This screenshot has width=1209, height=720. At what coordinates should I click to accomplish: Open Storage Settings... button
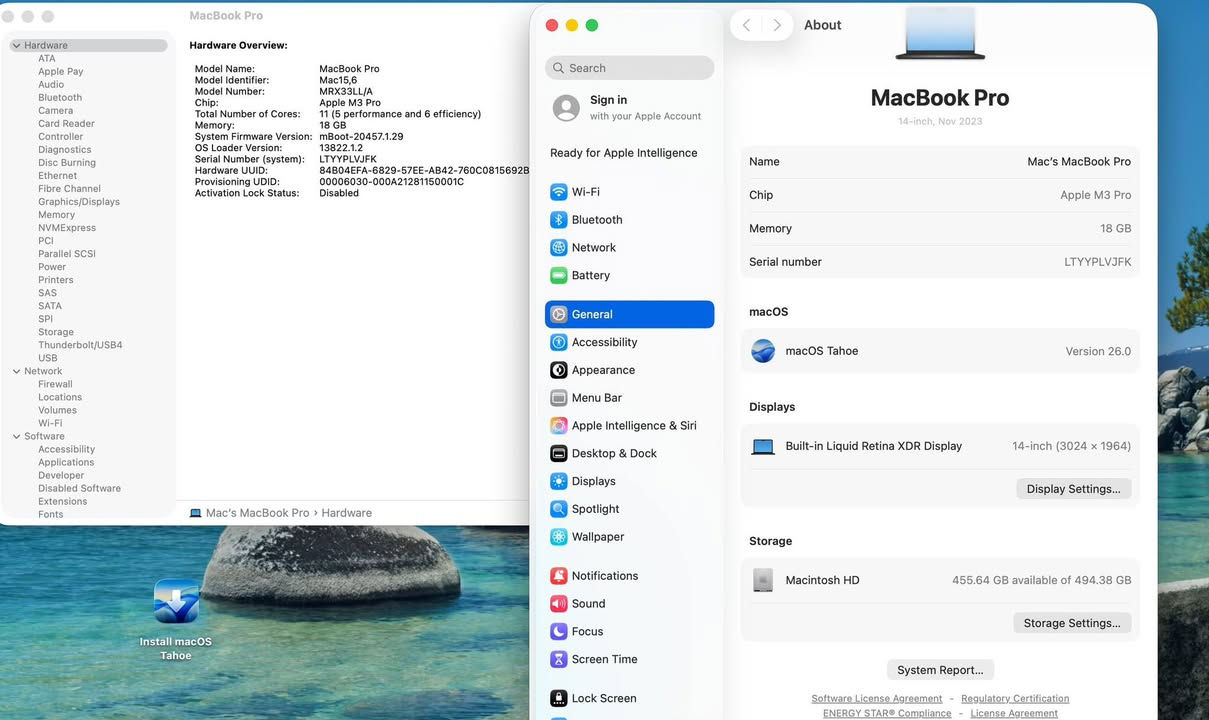(1072, 623)
